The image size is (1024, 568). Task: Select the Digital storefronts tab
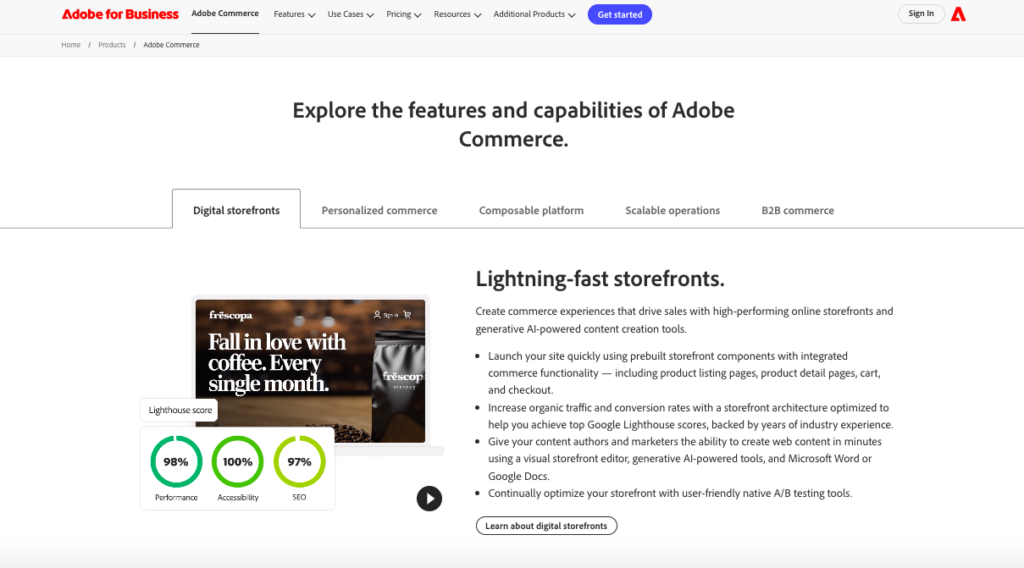point(236,210)
